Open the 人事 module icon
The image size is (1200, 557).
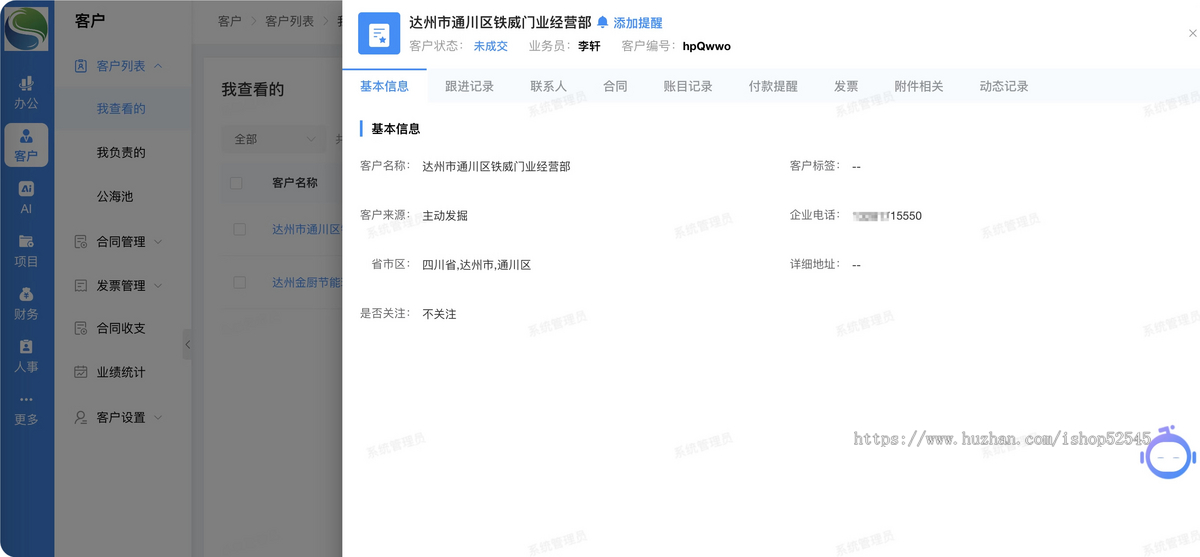[26, 356]
